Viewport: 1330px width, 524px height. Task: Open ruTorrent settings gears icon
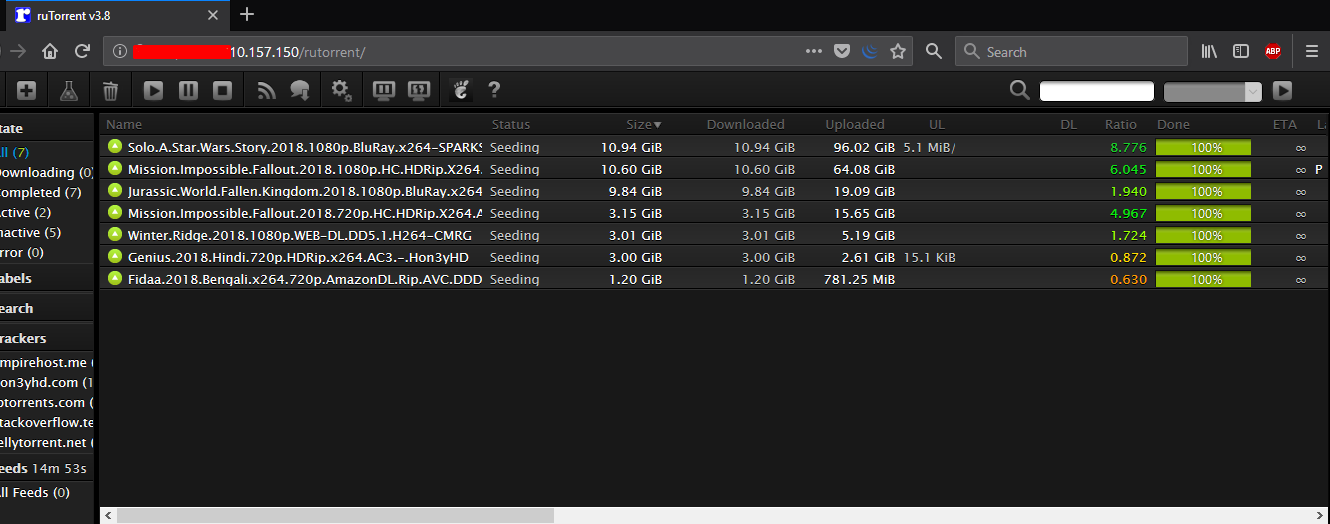pos(342,91)
